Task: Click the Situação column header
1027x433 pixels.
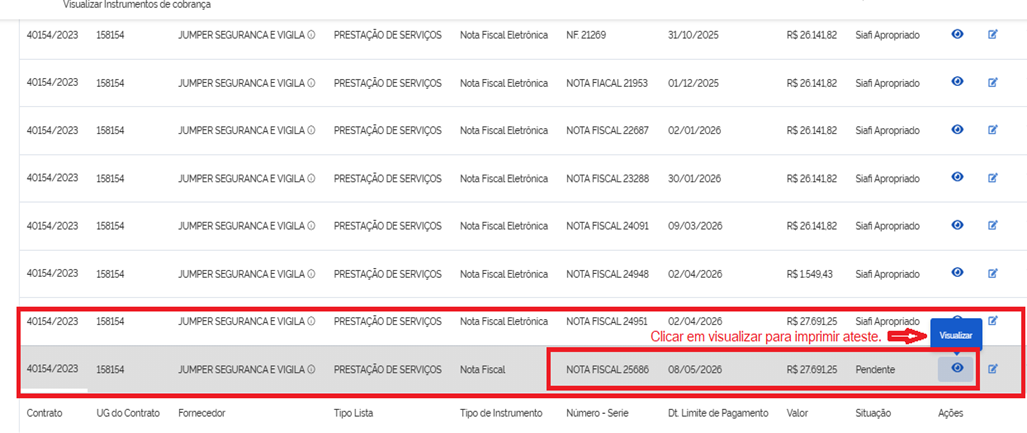Action: coord(872,413)
